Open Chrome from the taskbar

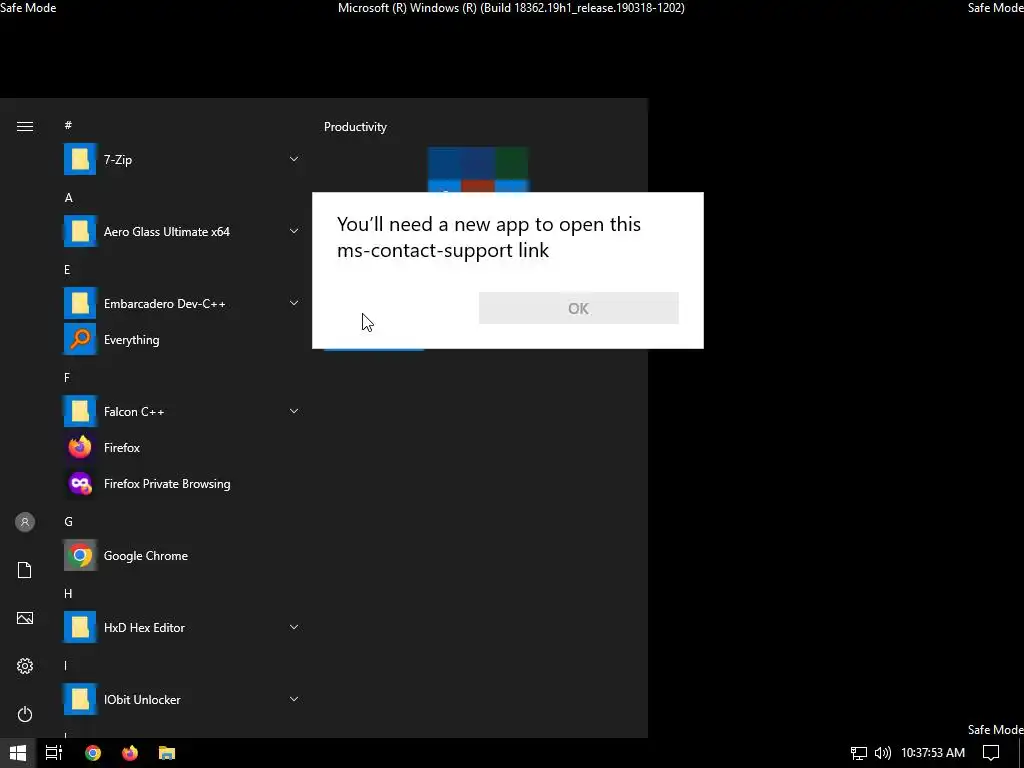click(93, 753)
